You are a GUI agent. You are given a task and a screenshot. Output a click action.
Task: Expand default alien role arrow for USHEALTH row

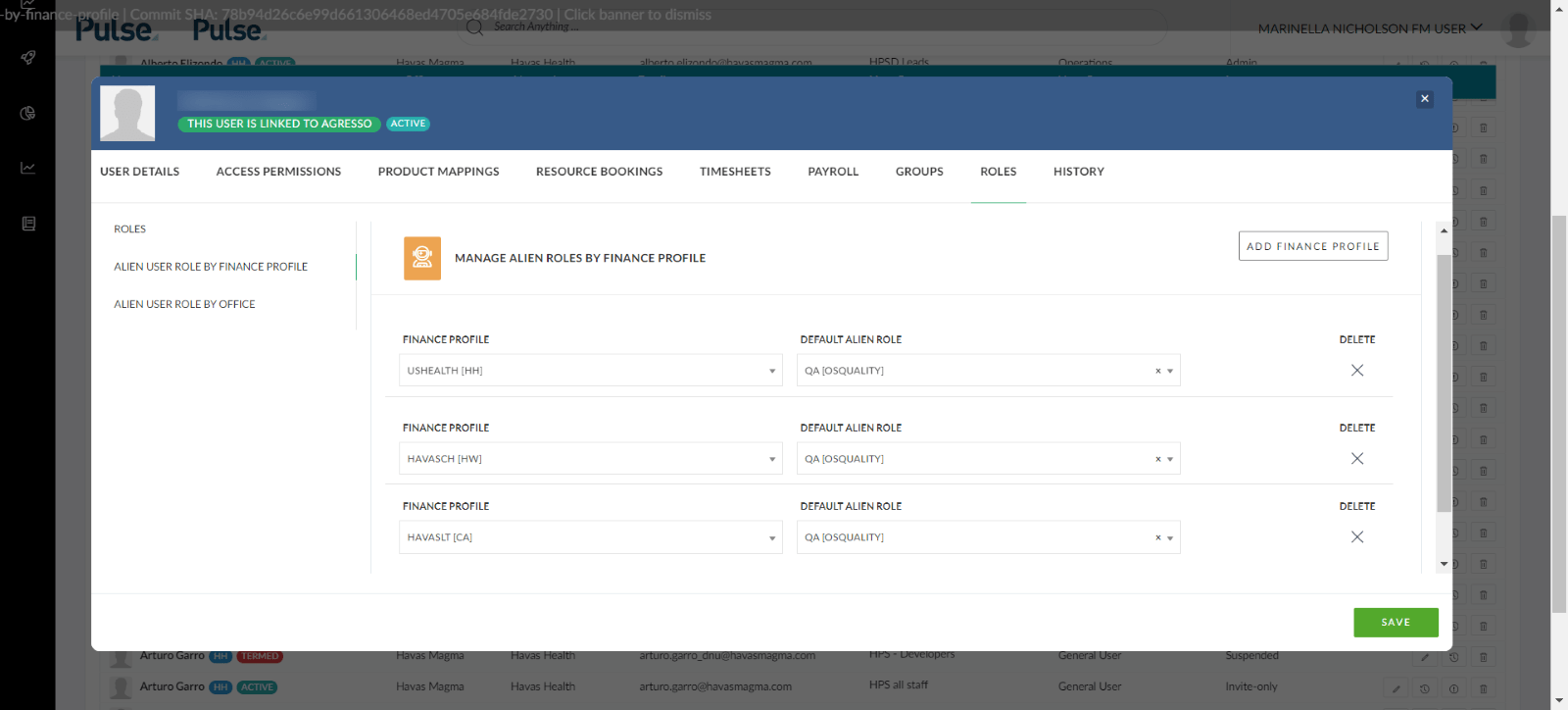click(1170, 372)
